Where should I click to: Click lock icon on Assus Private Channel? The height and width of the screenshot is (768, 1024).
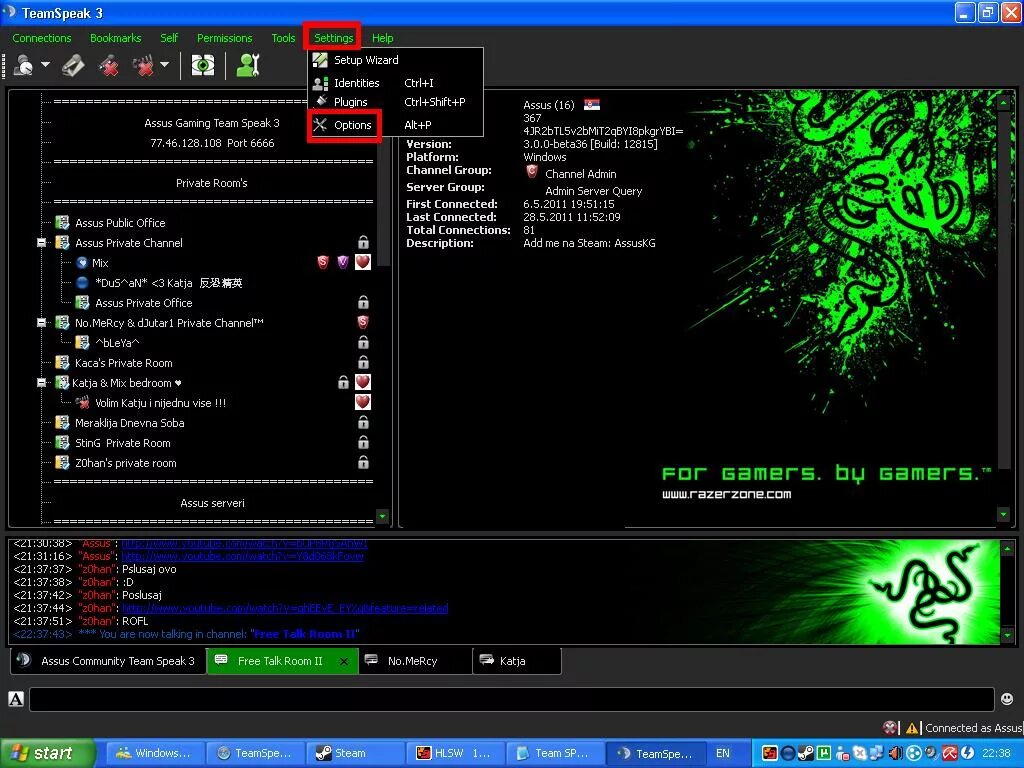click(x=364, y=242)
